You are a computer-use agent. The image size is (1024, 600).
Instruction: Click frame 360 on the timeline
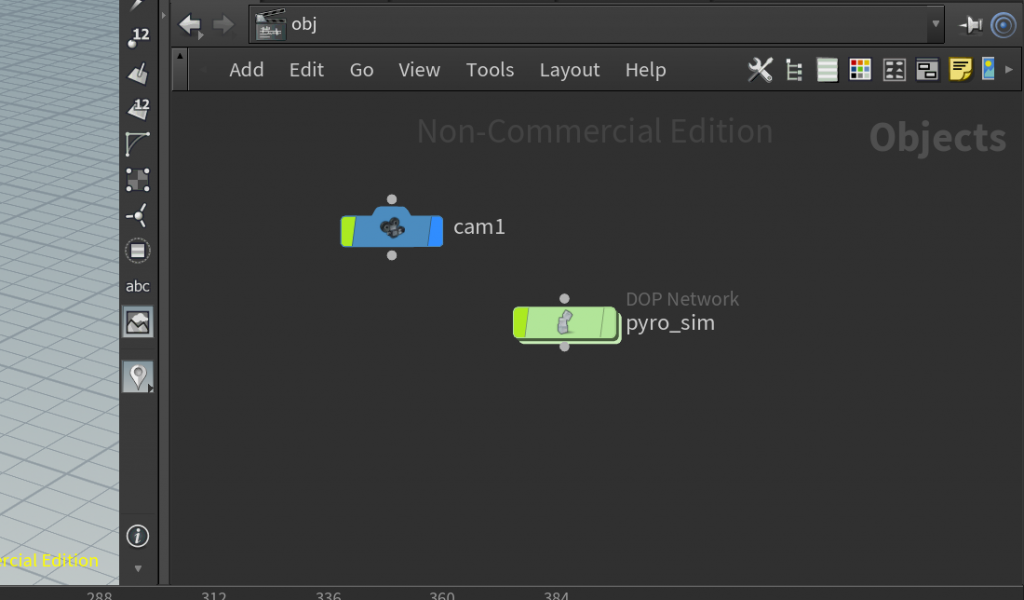coord(442,595)
